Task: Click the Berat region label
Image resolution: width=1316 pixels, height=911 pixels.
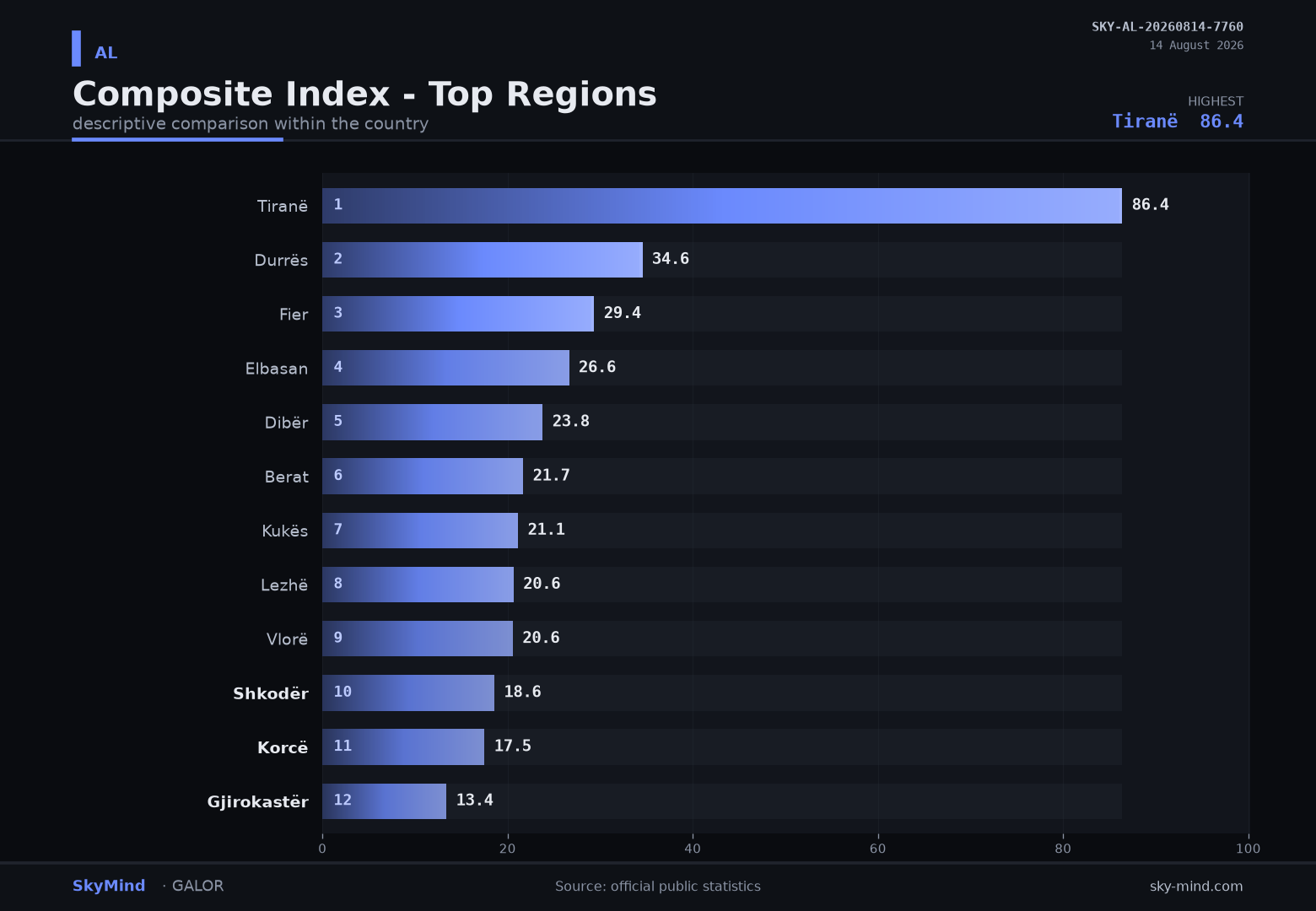Action: (287, 477)
